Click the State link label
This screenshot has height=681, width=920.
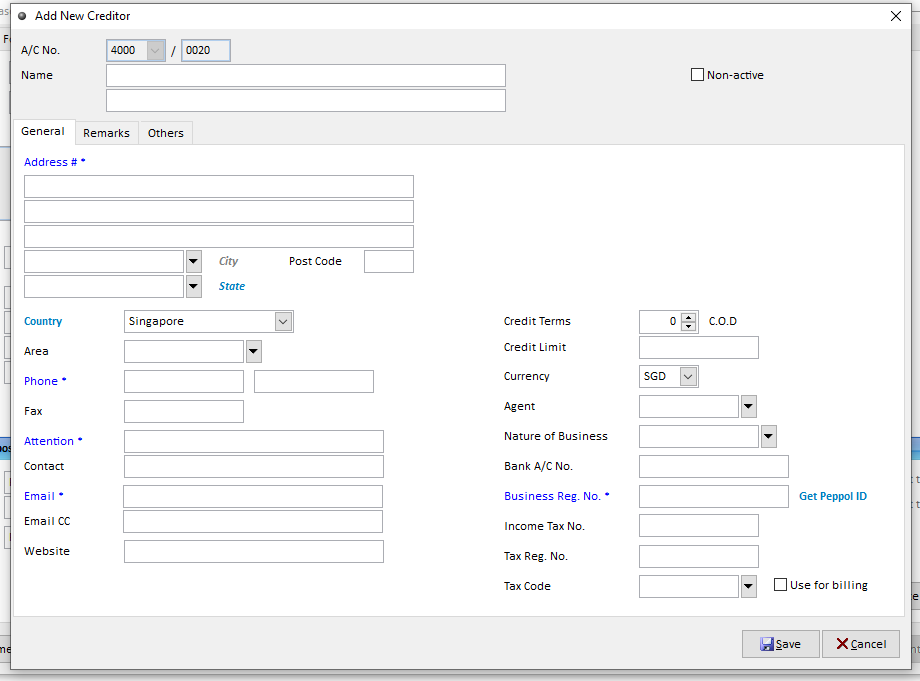[x=232, y=286]
